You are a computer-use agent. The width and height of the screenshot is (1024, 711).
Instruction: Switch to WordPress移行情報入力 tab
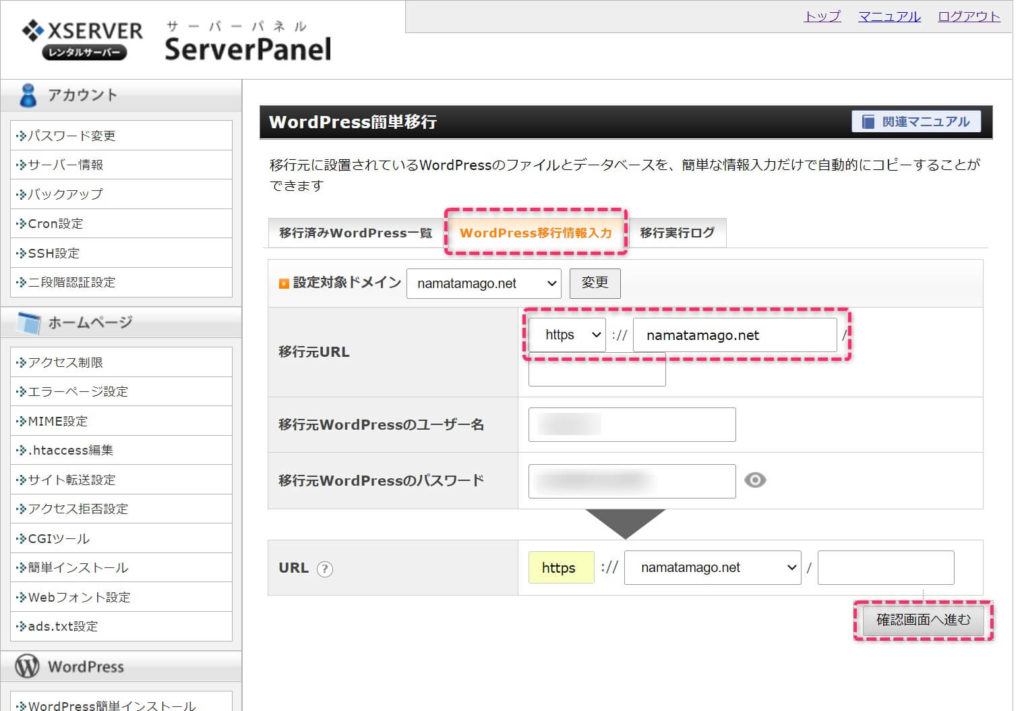(x=536, y=233)
